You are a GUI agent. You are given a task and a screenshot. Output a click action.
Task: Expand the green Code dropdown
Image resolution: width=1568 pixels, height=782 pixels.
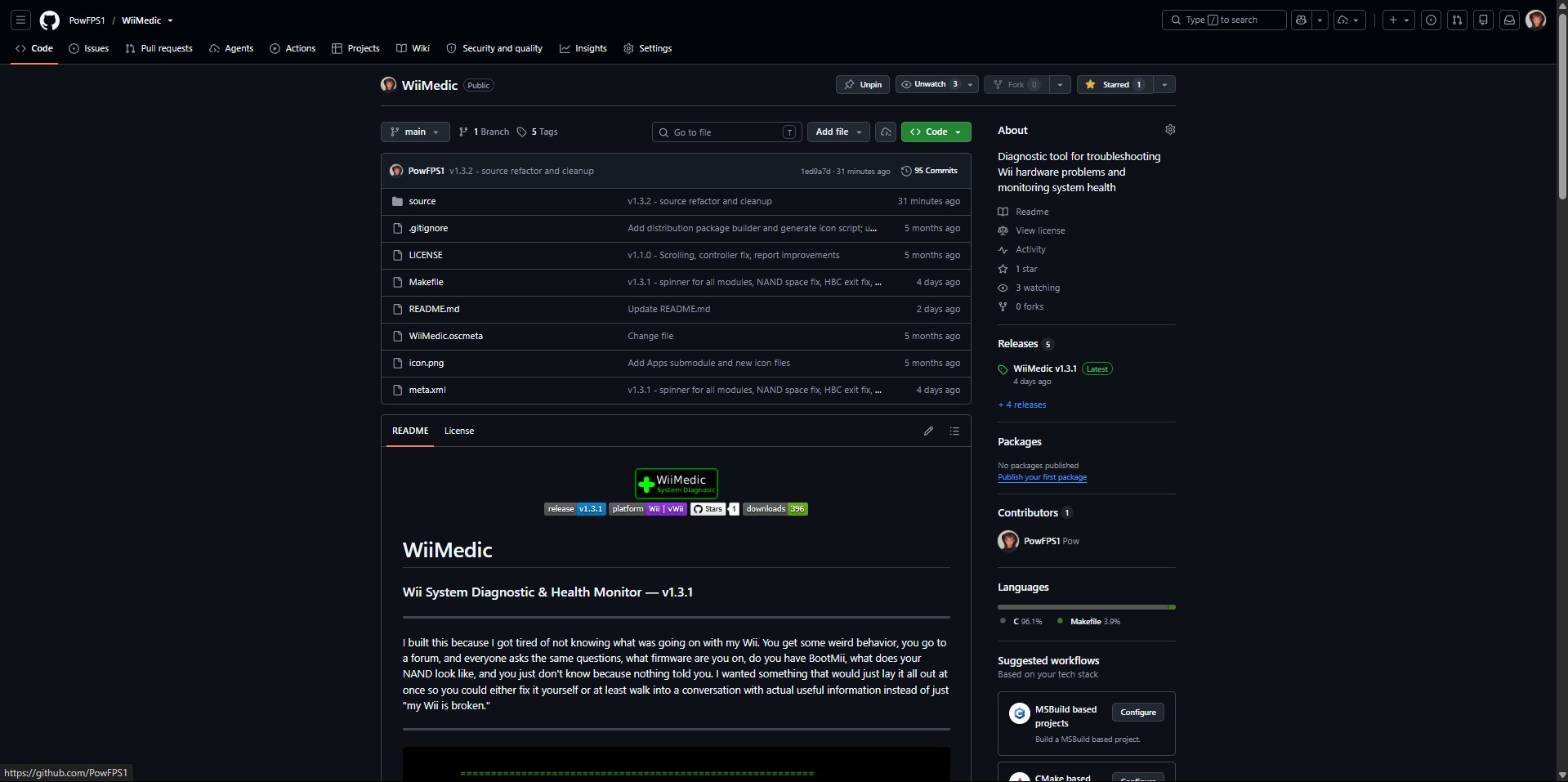click(936, 132)
